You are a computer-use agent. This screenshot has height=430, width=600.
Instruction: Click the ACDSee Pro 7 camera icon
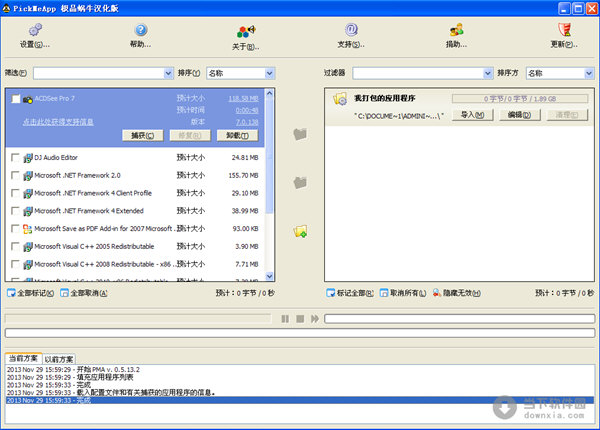(x=28, y=99)
